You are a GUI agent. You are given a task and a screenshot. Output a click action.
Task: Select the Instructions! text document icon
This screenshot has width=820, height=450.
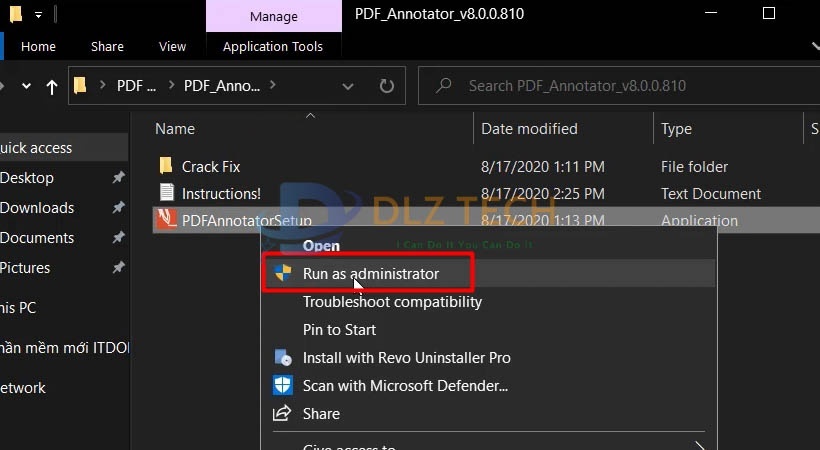[166, 193]
